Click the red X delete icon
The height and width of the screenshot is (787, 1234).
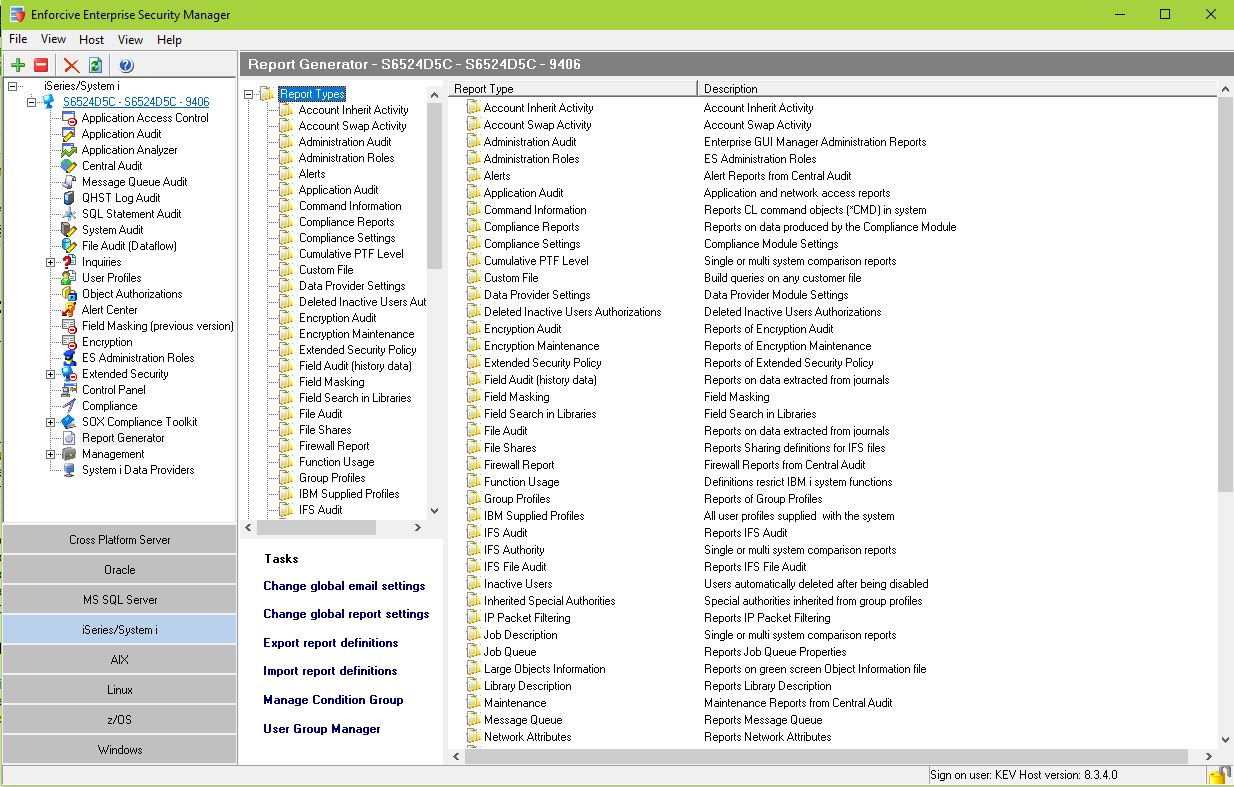(x=71, y=65)
